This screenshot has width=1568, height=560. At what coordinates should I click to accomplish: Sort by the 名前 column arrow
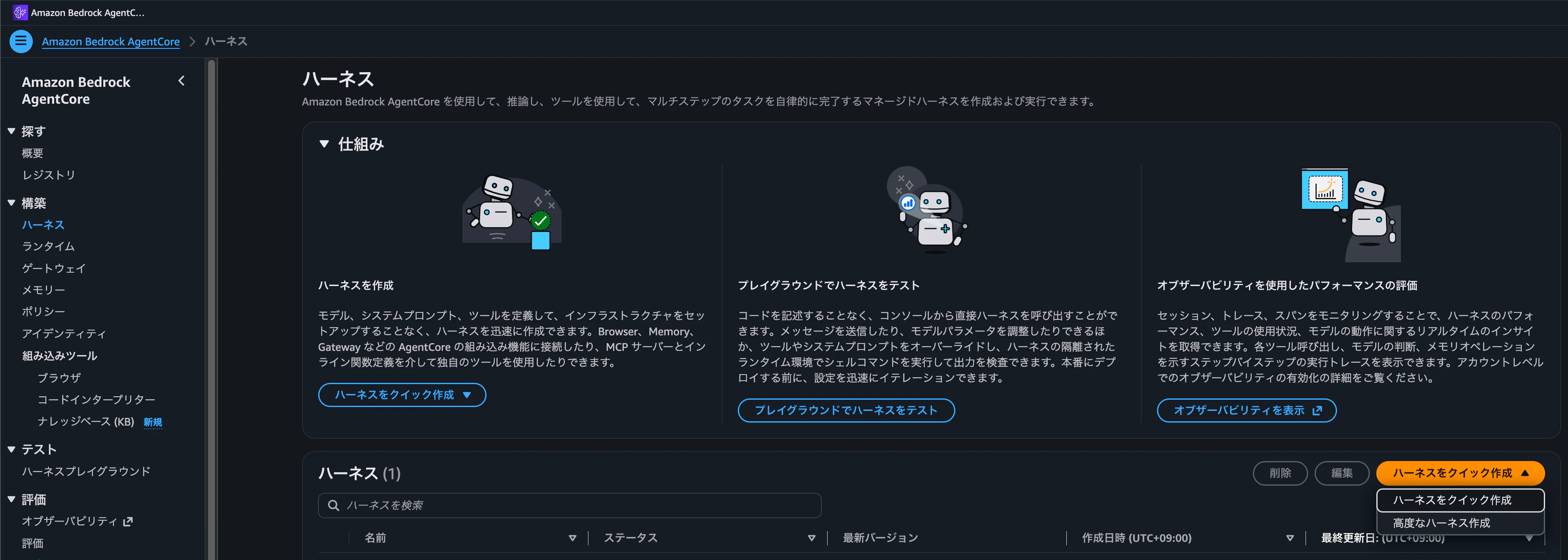pos(572,538)
